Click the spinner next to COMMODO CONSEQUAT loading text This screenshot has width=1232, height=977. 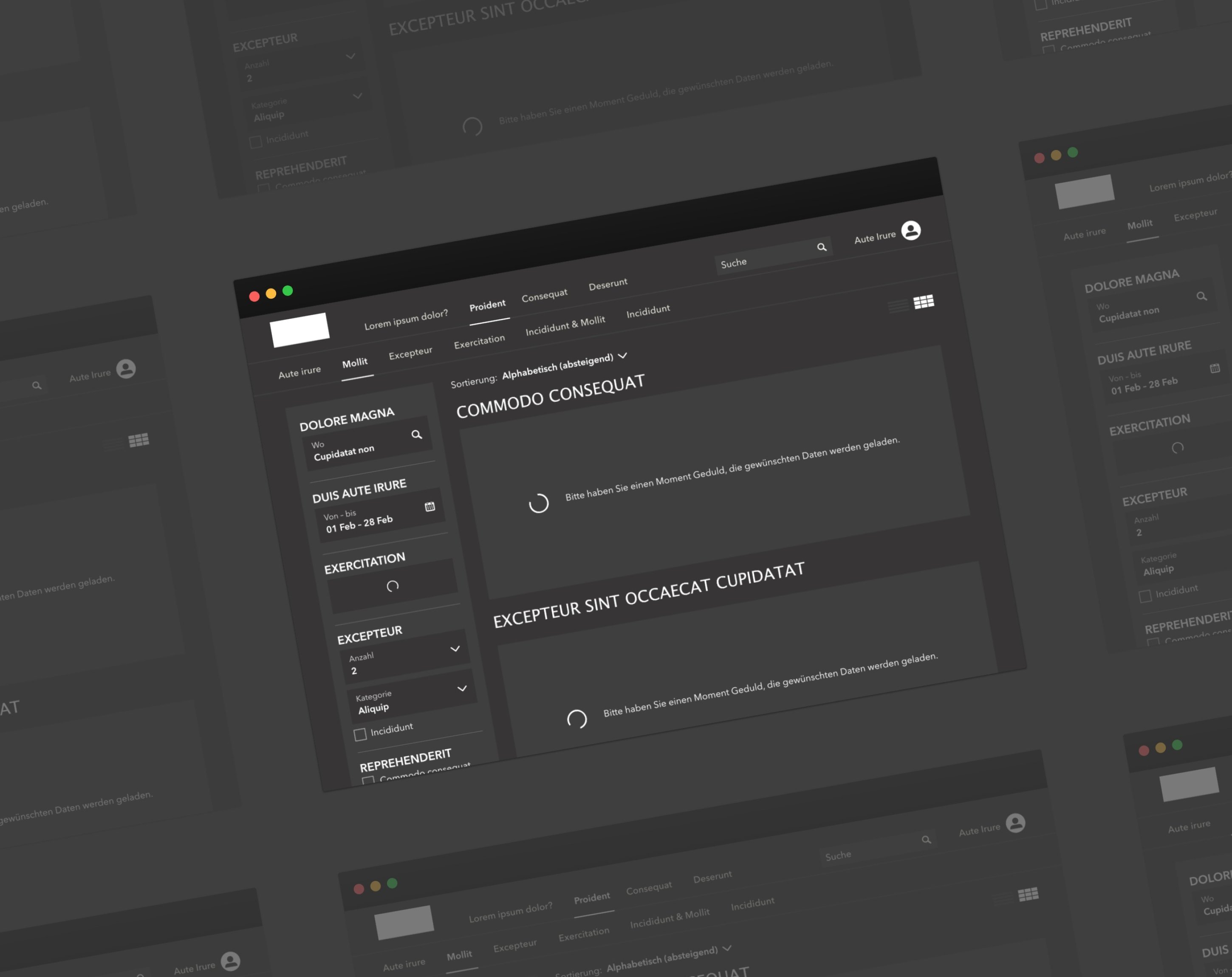pyautogui.click(x=538, y=503)
